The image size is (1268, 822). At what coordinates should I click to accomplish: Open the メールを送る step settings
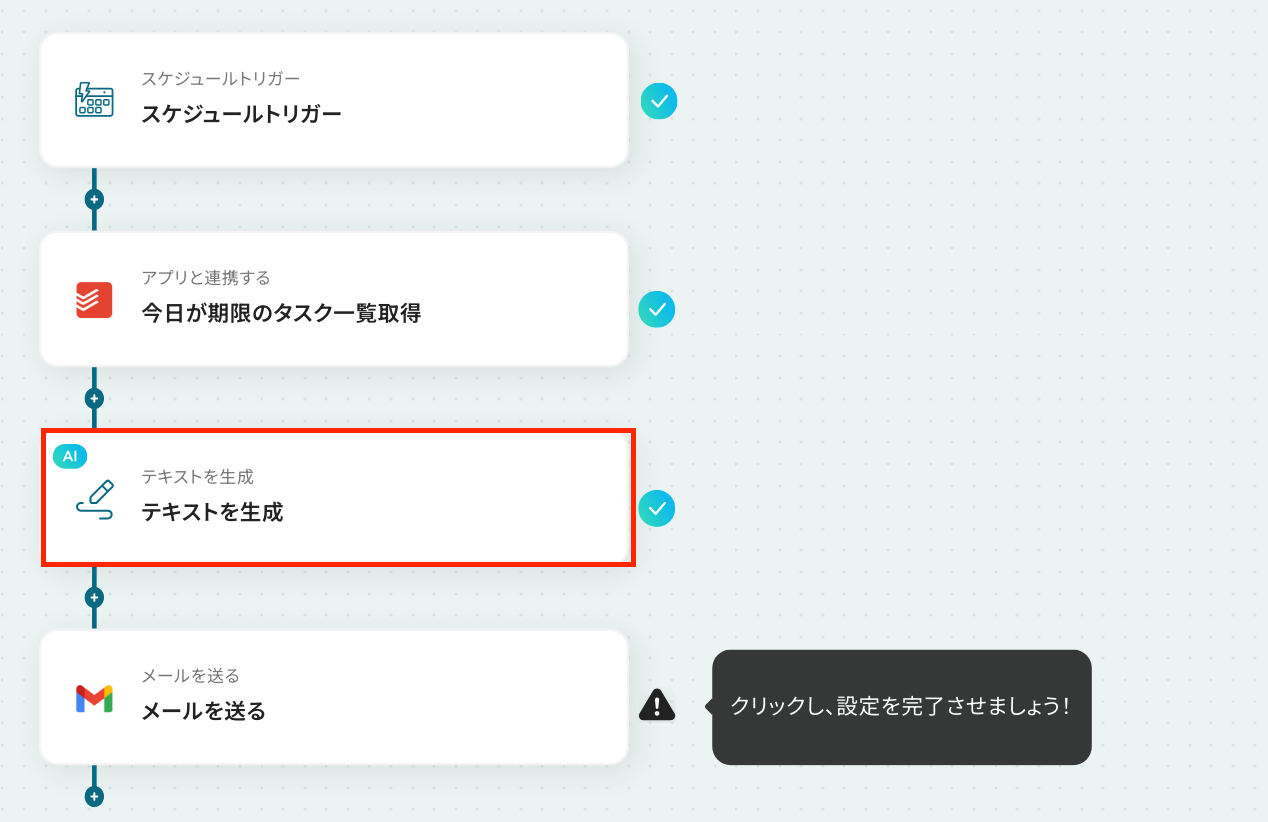pos(334,697)
